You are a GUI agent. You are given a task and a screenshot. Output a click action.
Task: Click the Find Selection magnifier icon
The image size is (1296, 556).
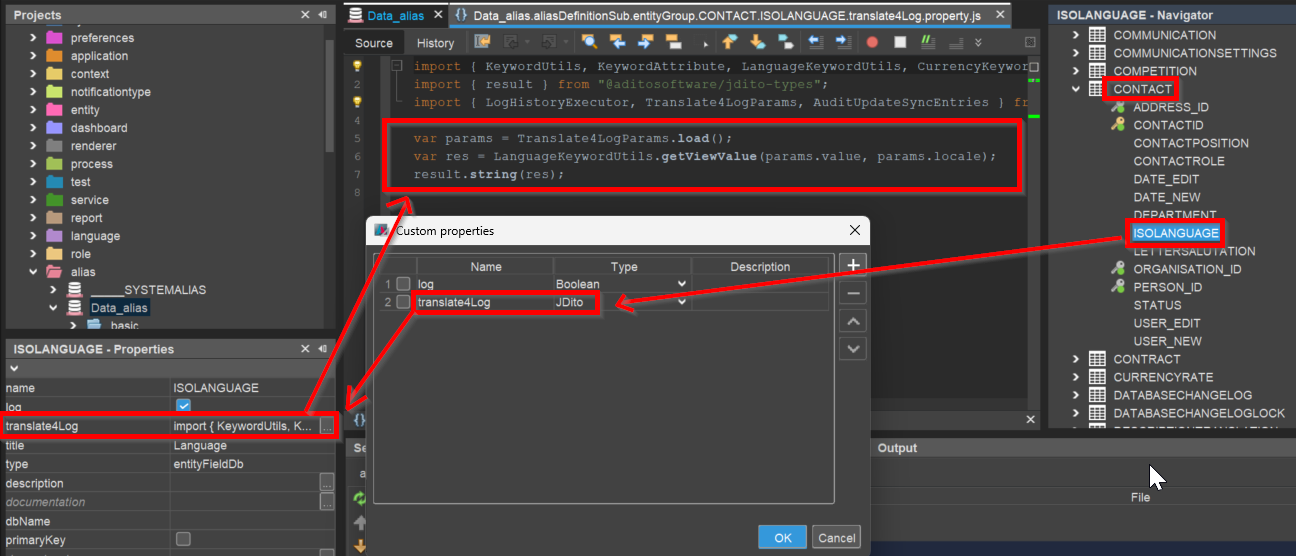590,42
